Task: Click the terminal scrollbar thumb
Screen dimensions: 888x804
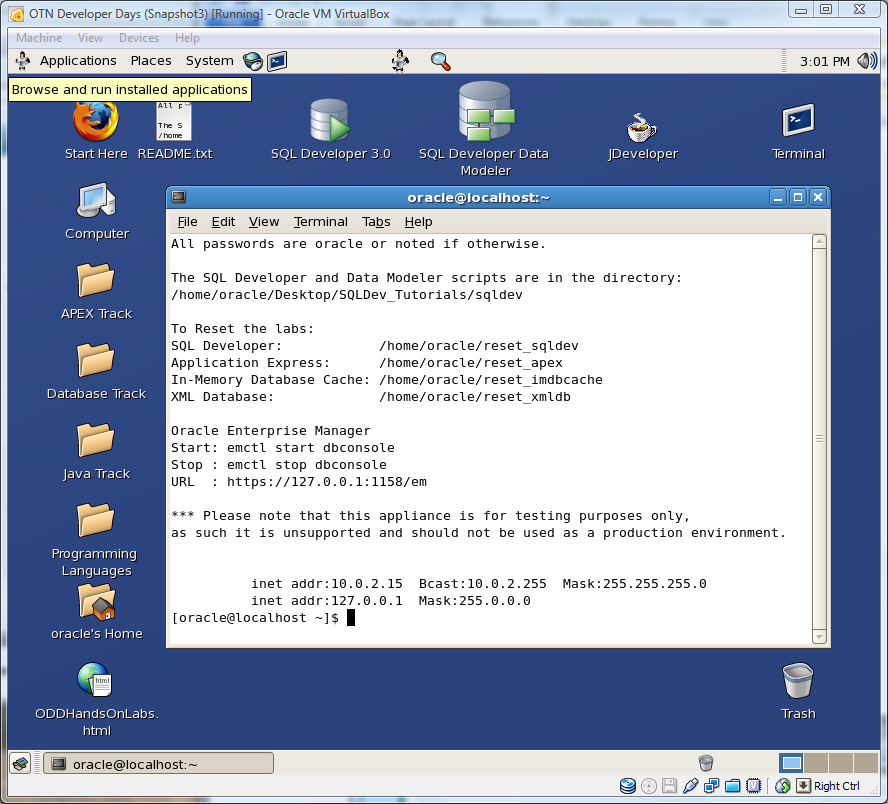Action: [819, 439]
